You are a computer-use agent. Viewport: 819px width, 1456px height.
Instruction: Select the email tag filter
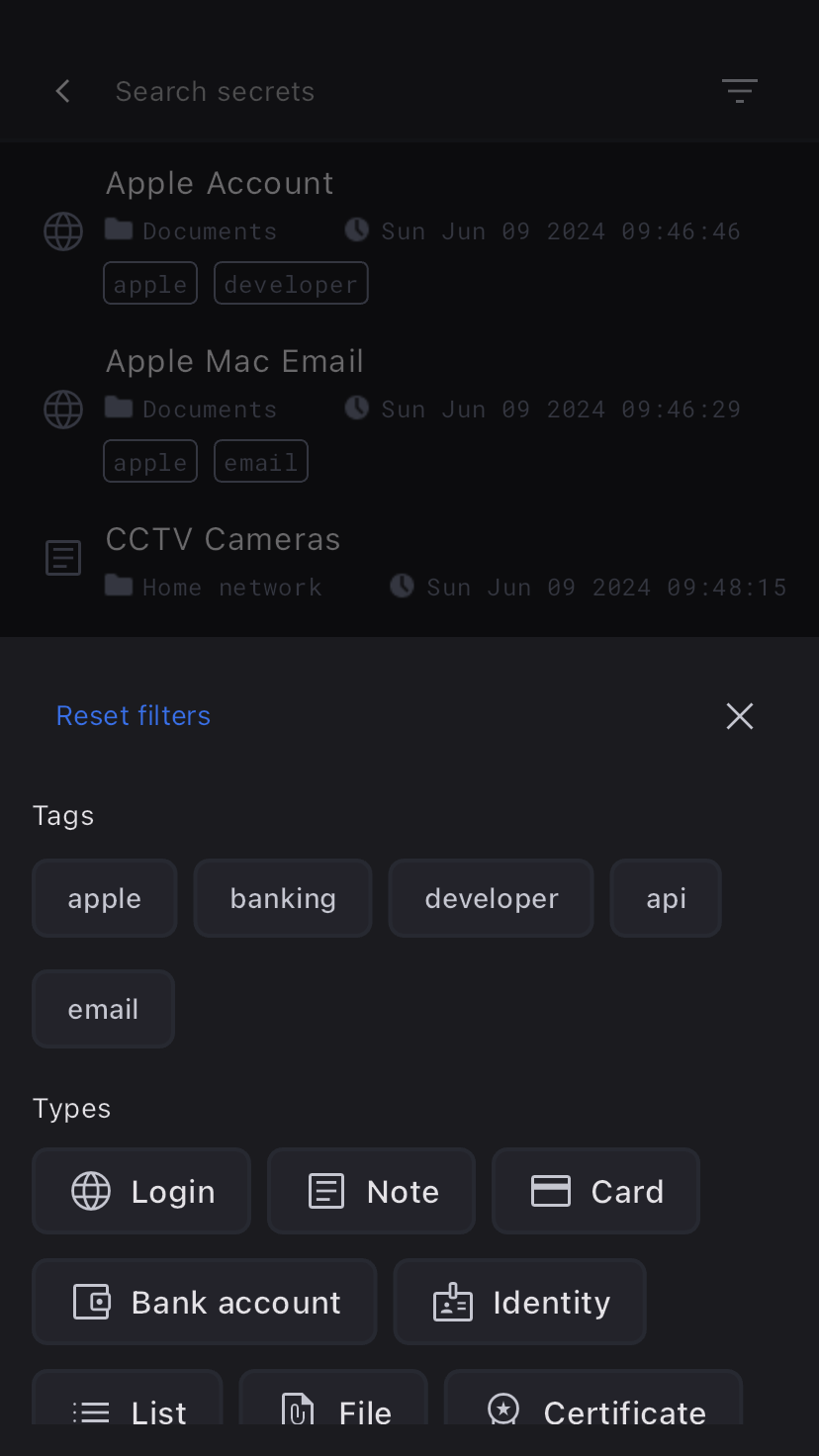coord(104,1009)
